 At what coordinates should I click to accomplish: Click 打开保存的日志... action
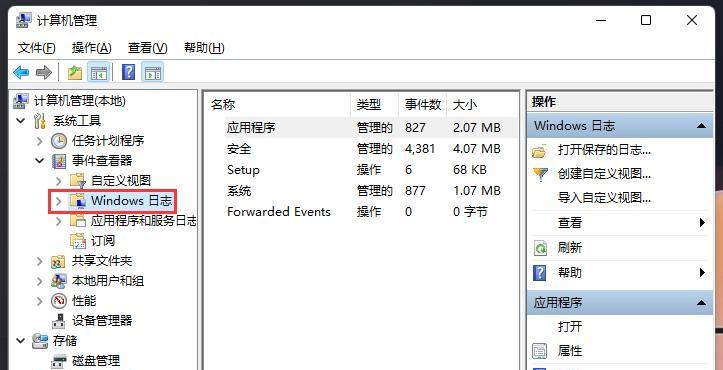tap(604, 150)
